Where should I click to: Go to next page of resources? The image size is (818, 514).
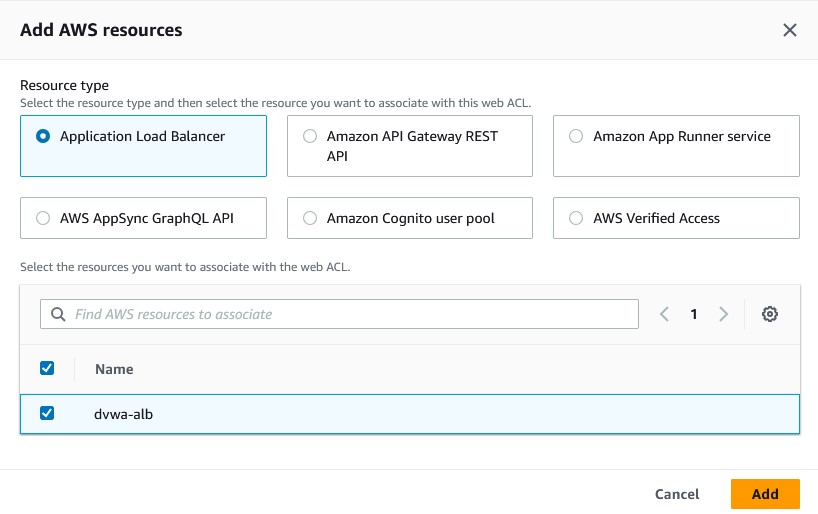point(723,314)
